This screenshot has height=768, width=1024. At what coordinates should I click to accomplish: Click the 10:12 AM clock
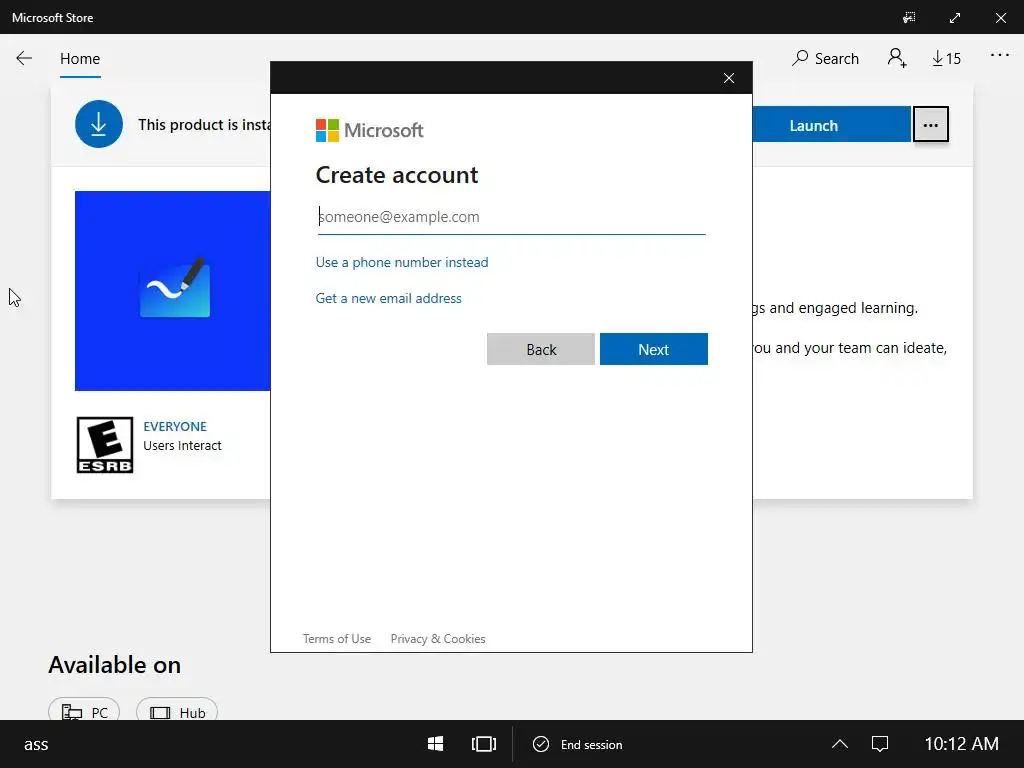[961, 744]
